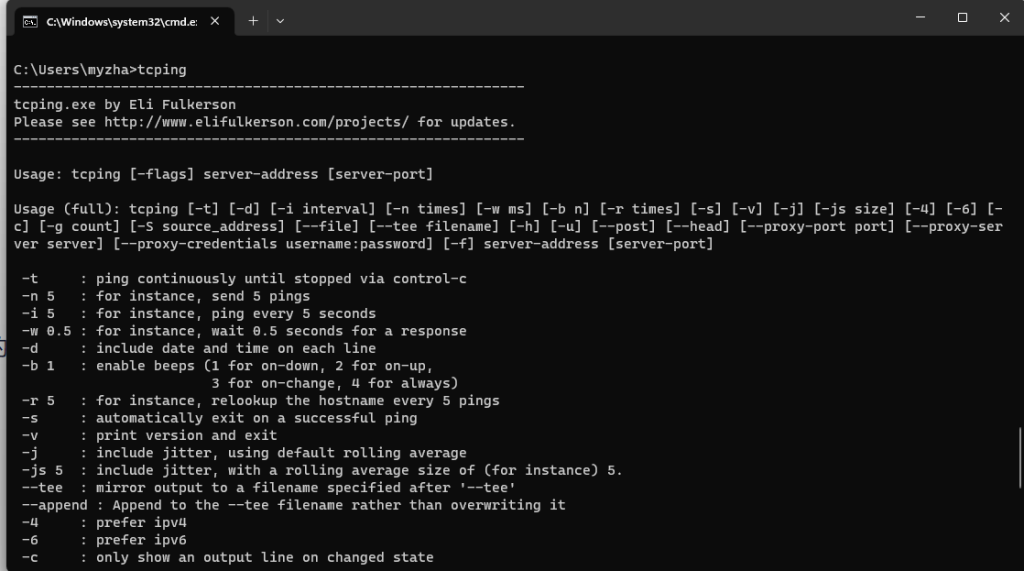Click the '--tee' mirror output option line
The width and height of the screenshot is (1024, 571).
pyautogui.click(x=268, y=488)
